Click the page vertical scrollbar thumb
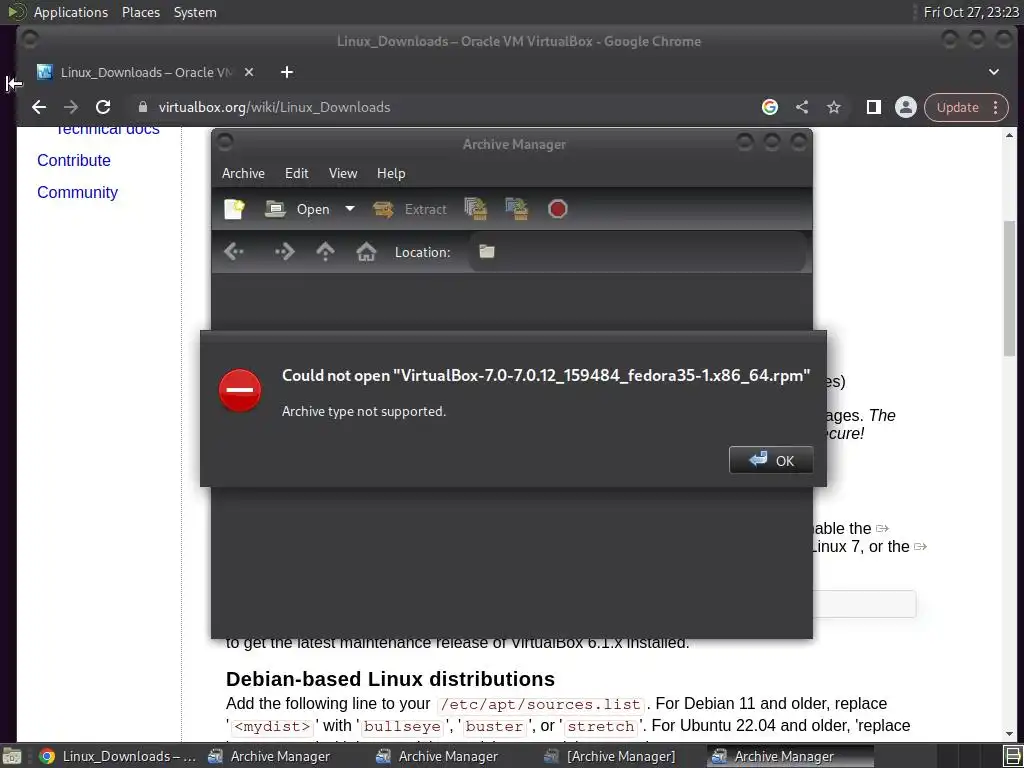The width and height of the screenshot is (1024, 768). pos(1010,289)
